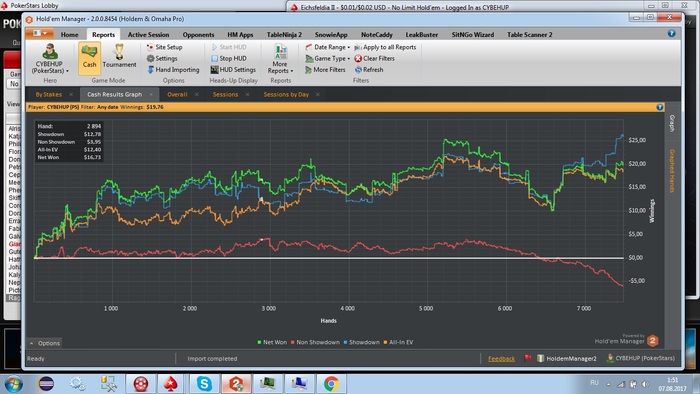
Task: Select the Graphed Hands side tab
Action: click(x=672, y=171)
